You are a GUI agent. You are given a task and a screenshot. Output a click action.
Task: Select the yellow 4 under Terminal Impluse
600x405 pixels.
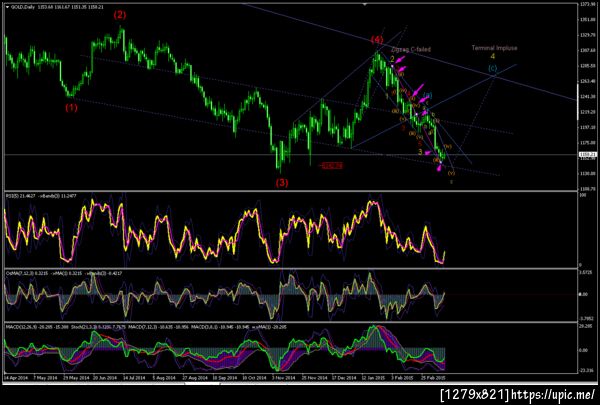(x=492, y=57)
